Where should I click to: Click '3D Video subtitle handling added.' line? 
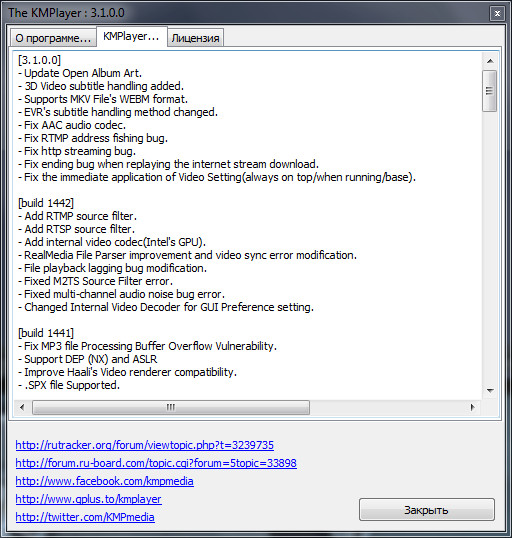(101, 86)
